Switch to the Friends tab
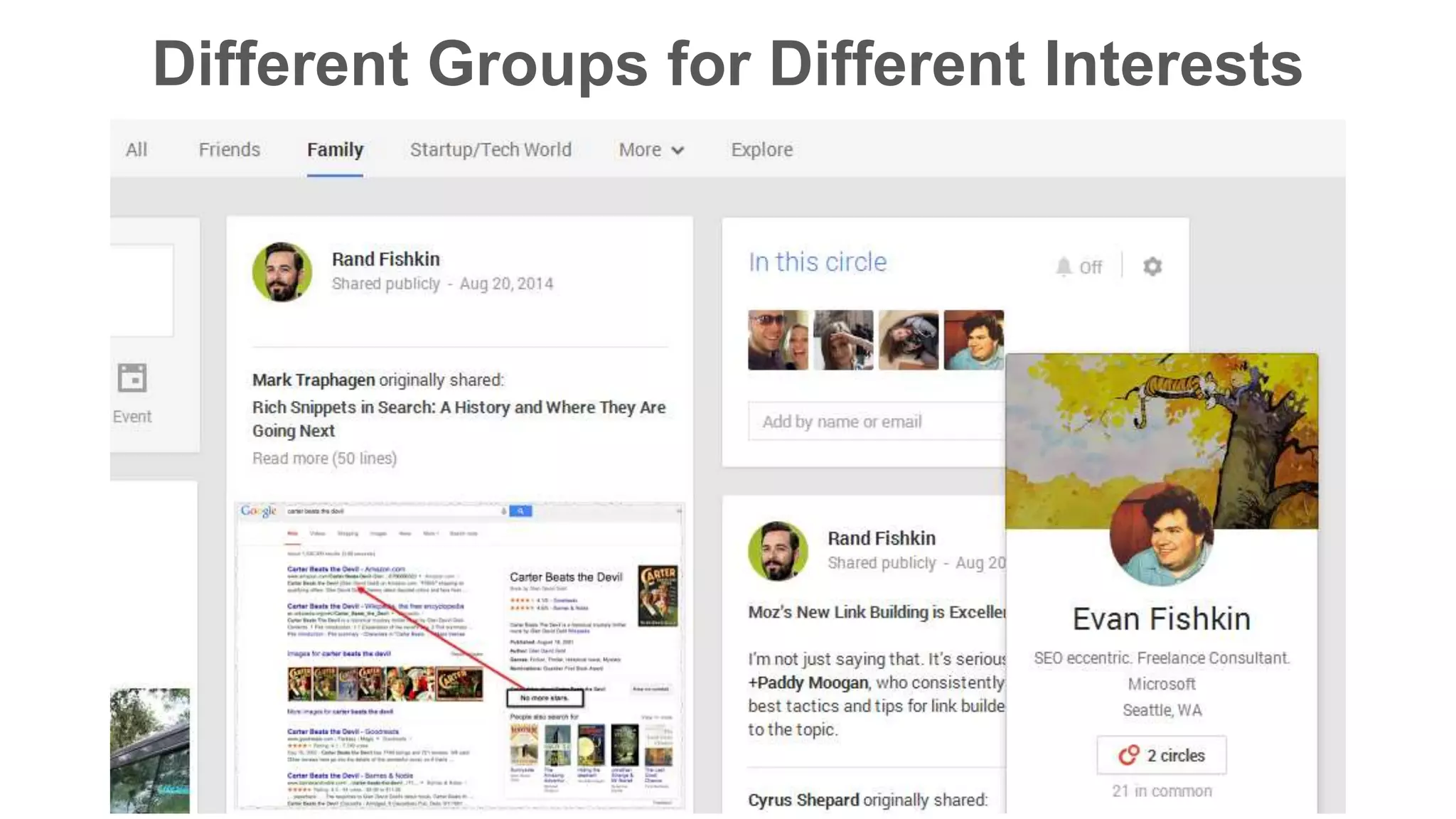The image size is (1456, 819). point(230,149)
